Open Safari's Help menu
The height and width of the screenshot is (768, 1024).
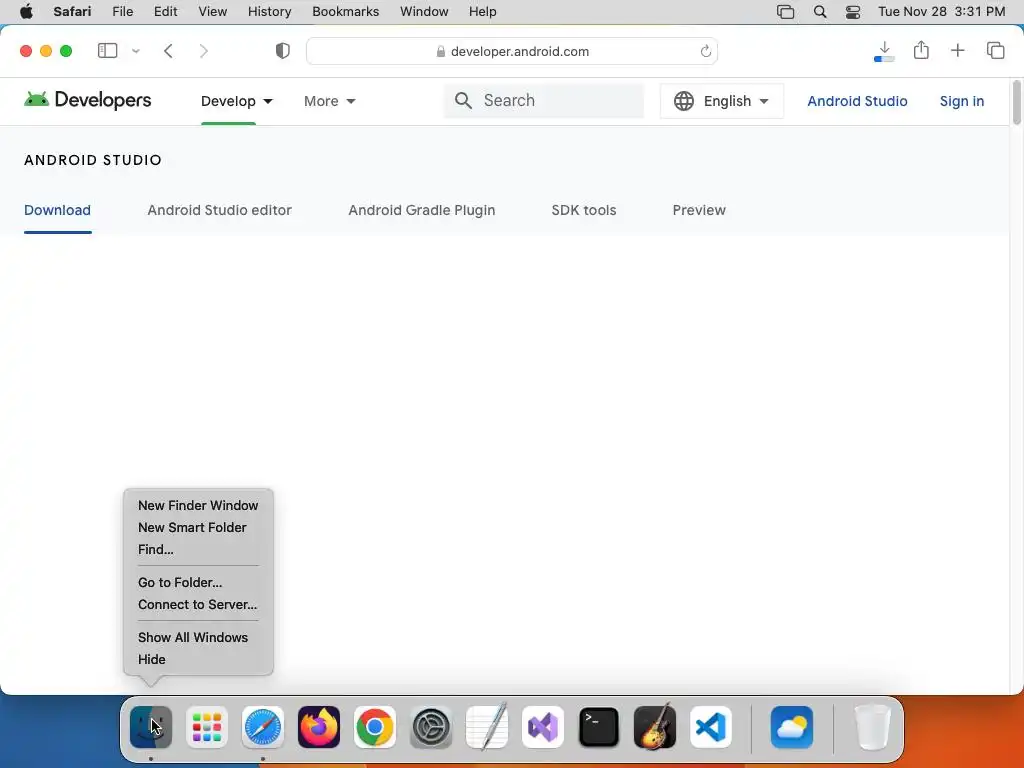click(483, 12)
